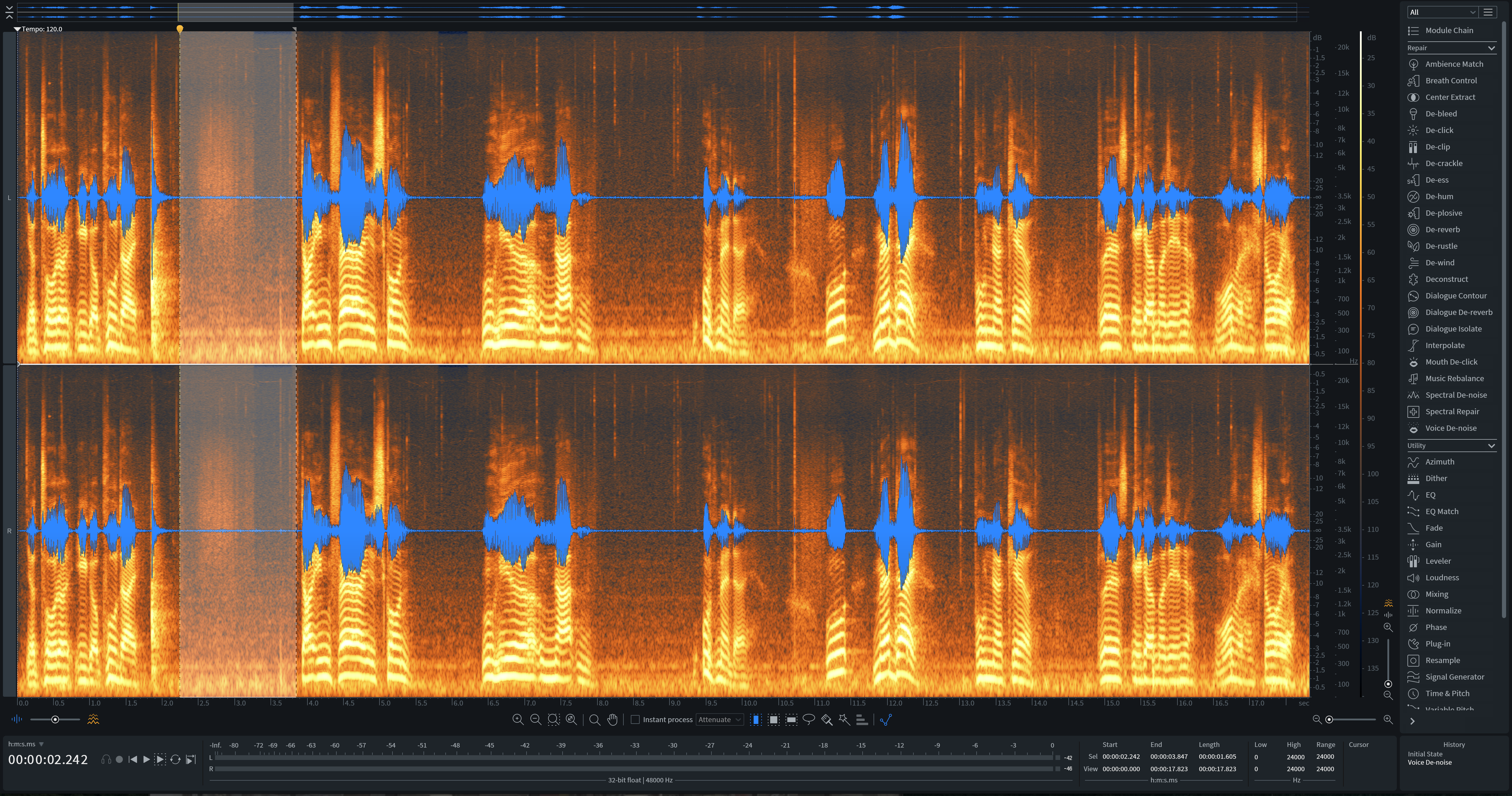Collapse the overview waveform strip
The width and height of the screenshot is (1512, 796).
[x=9, y=12]
